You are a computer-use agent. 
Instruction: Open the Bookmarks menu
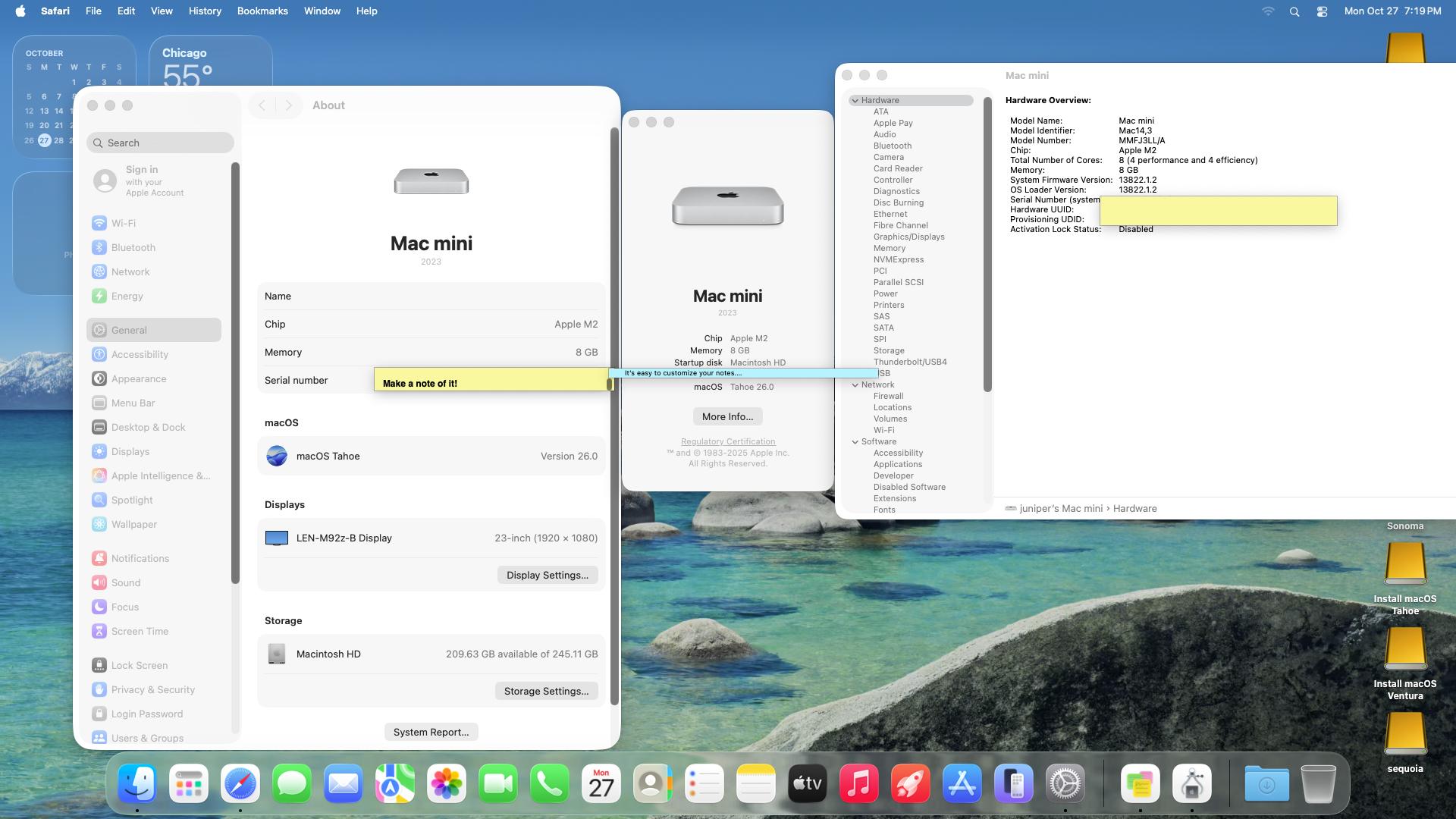(x=262, y=11)
